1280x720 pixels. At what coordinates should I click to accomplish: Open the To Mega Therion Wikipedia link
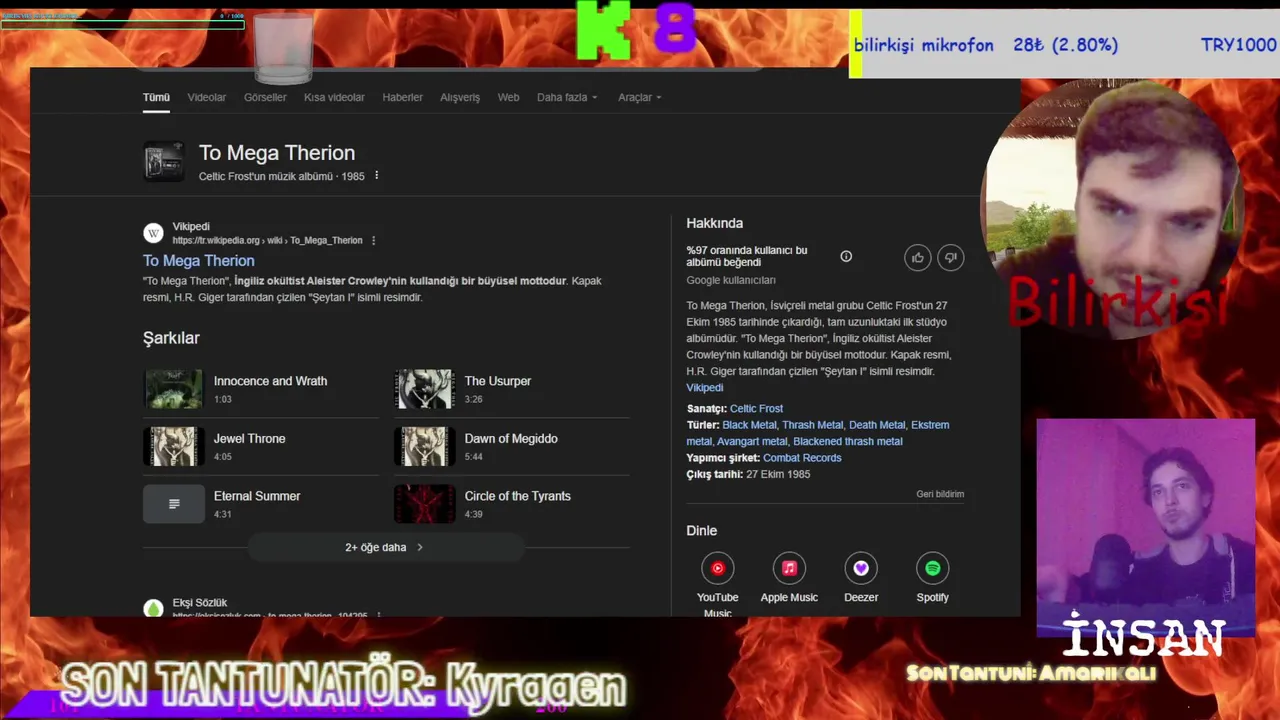[x=198, y=260]
